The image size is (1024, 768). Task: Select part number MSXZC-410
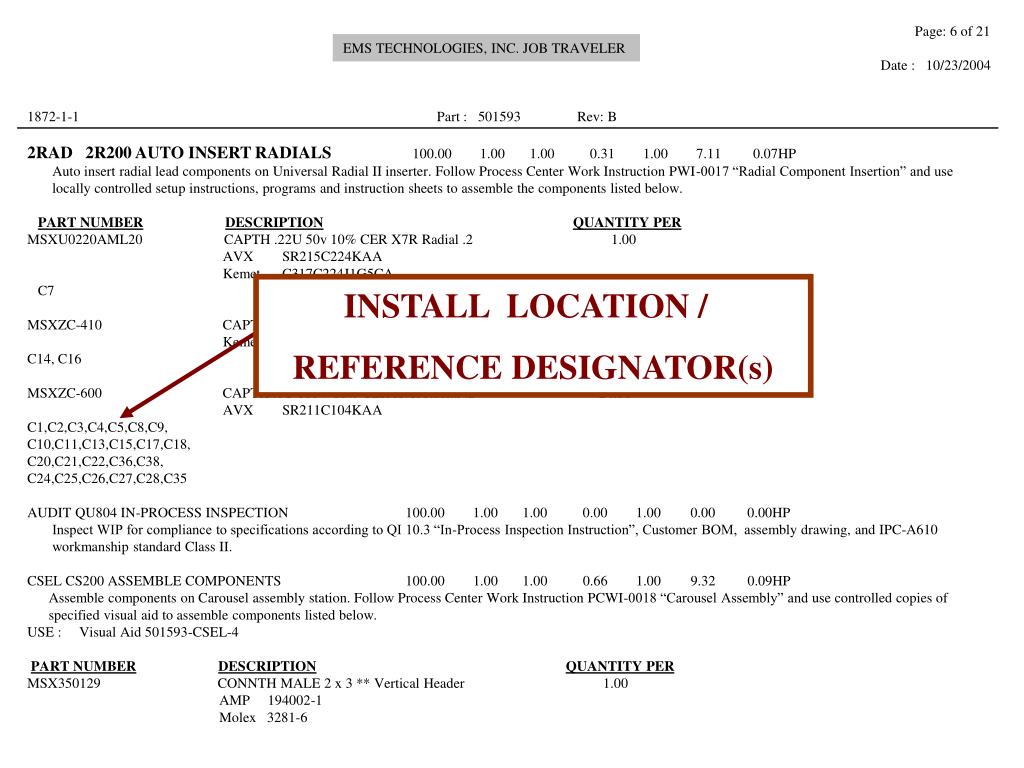tap(65, 325)
